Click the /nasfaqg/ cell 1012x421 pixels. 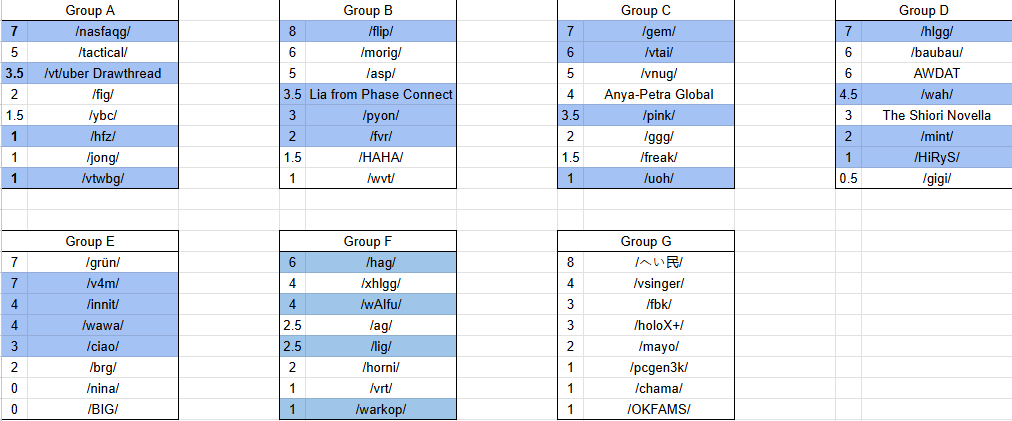point(103,31)
